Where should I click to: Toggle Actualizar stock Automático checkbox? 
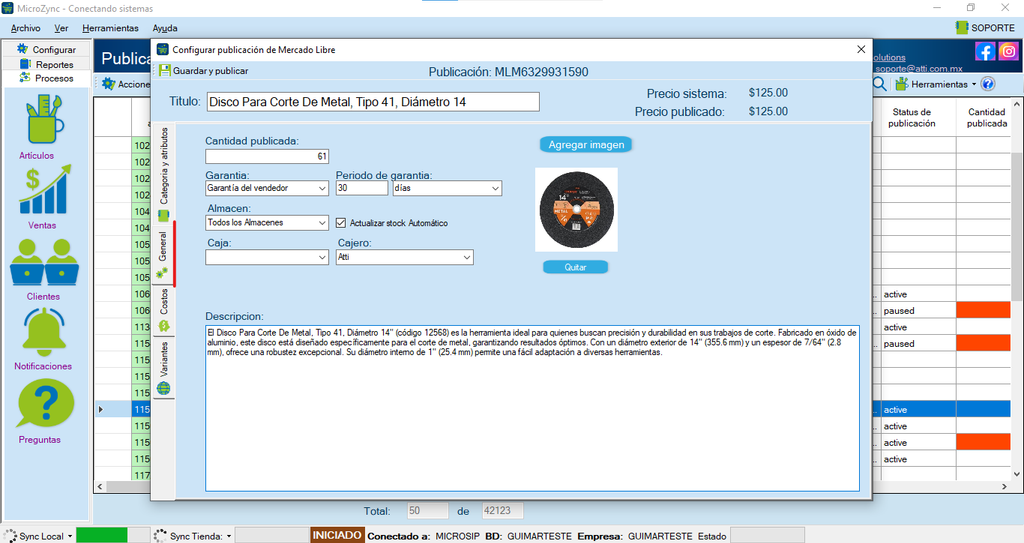tap(340, 223)
